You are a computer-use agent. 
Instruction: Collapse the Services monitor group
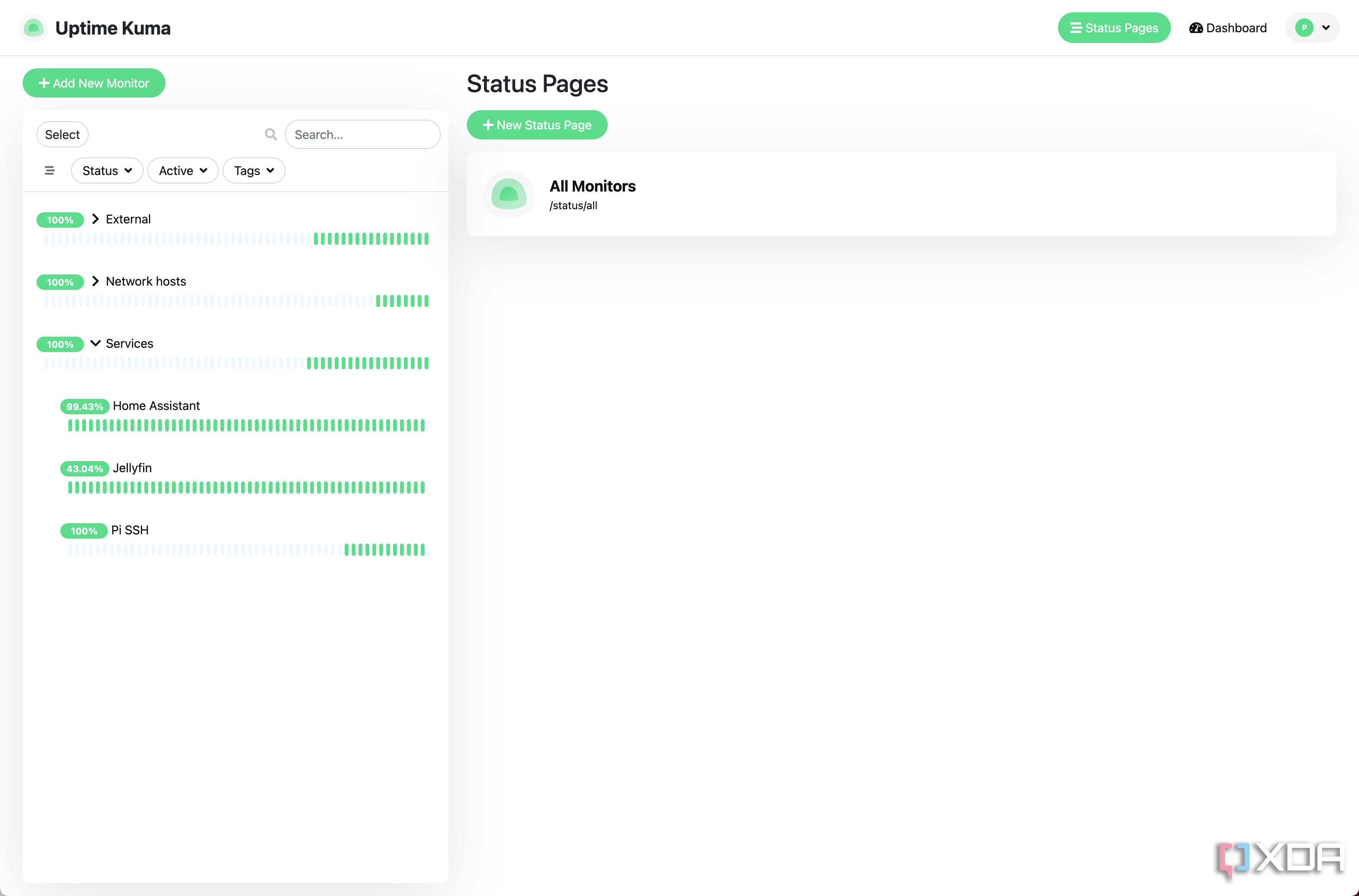(x=96, y=343)
